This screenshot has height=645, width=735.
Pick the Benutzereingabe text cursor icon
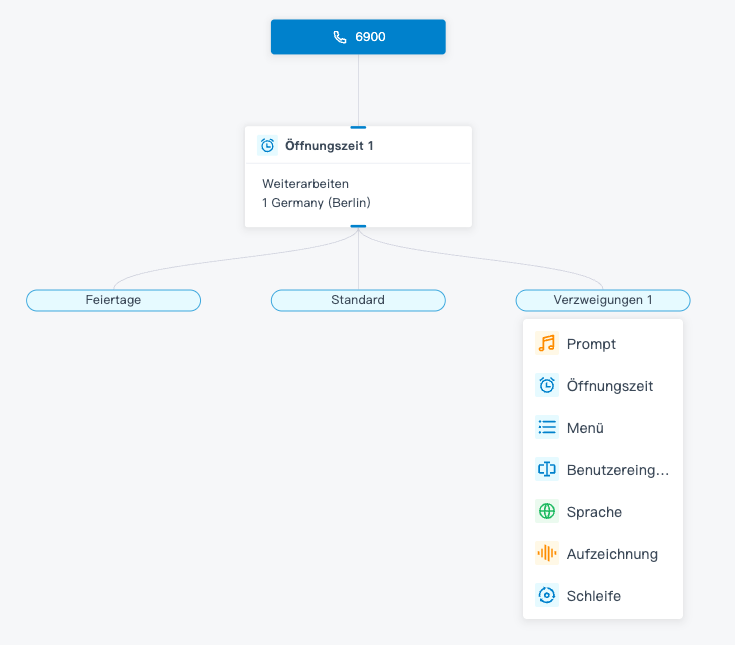[x=546, y=470]
